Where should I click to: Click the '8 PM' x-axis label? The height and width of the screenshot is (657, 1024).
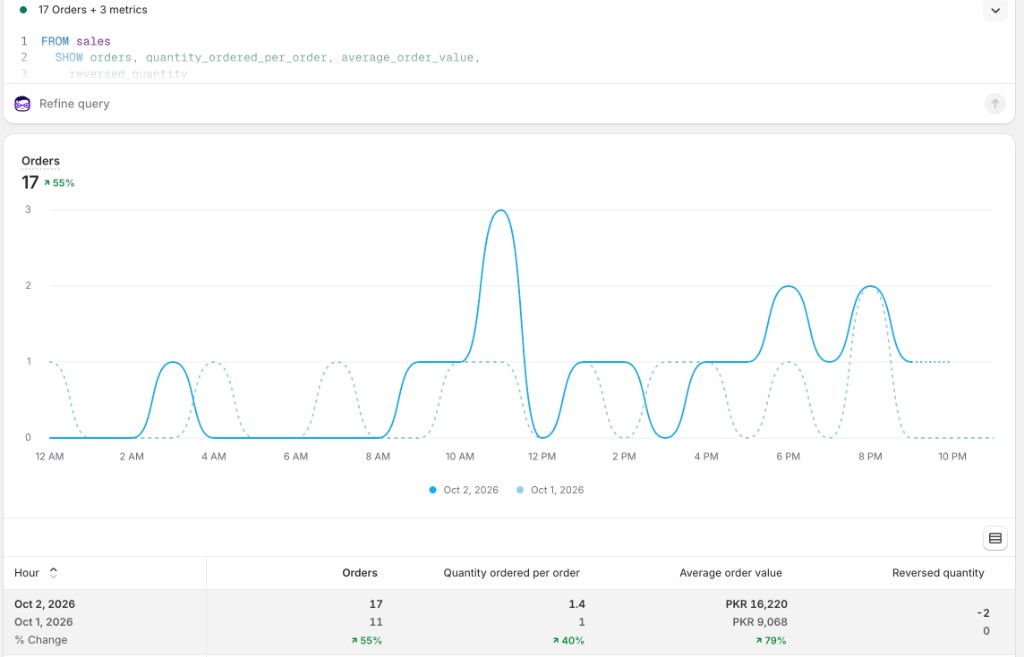[870, 457]
